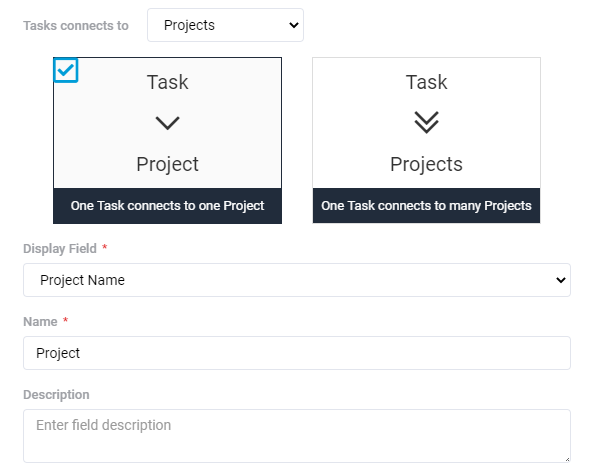Screen dimensions: 594x465
Task: Open the Tasks connects to dropdown
Action: (225, 25)
